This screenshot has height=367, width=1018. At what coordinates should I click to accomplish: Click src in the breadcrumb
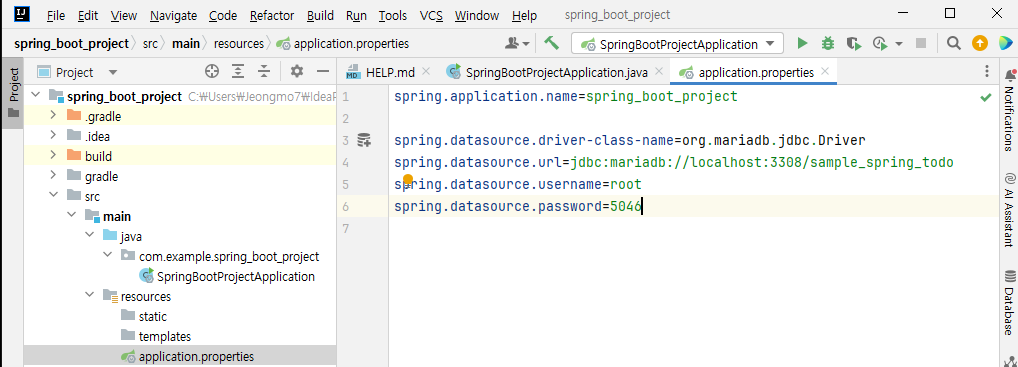(150, 44)
